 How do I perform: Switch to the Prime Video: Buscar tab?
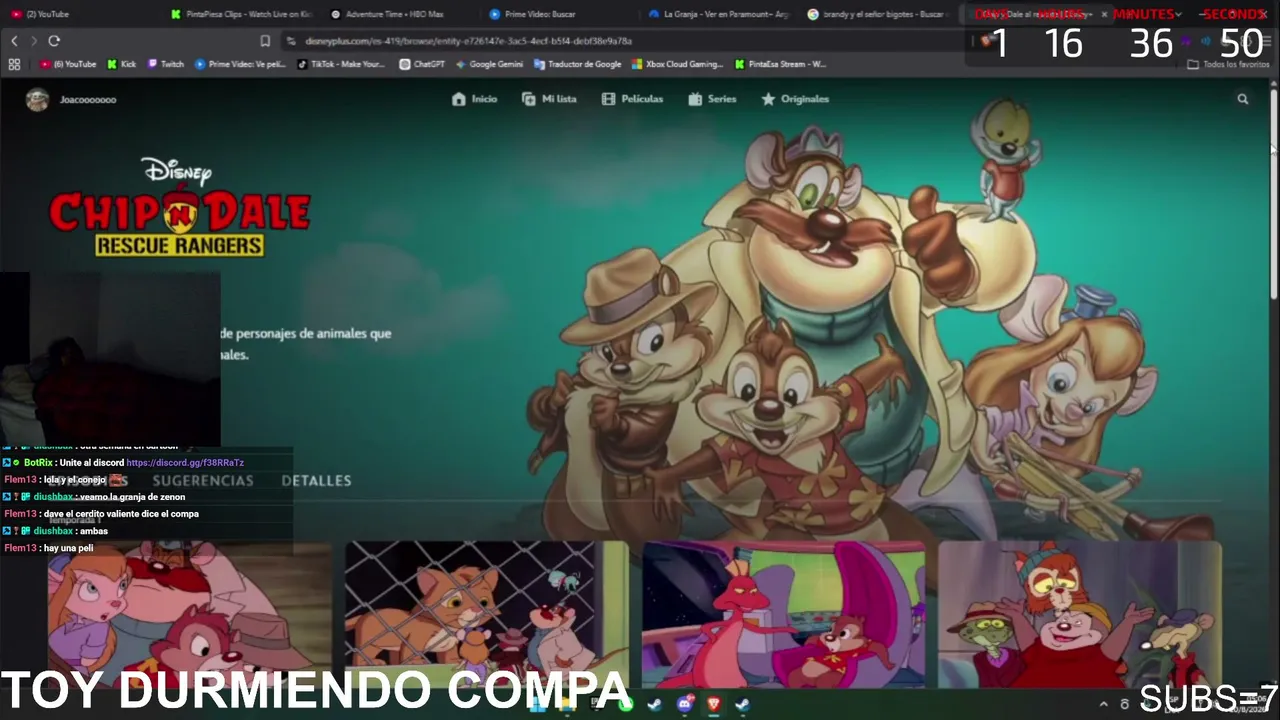coord(559,14)
